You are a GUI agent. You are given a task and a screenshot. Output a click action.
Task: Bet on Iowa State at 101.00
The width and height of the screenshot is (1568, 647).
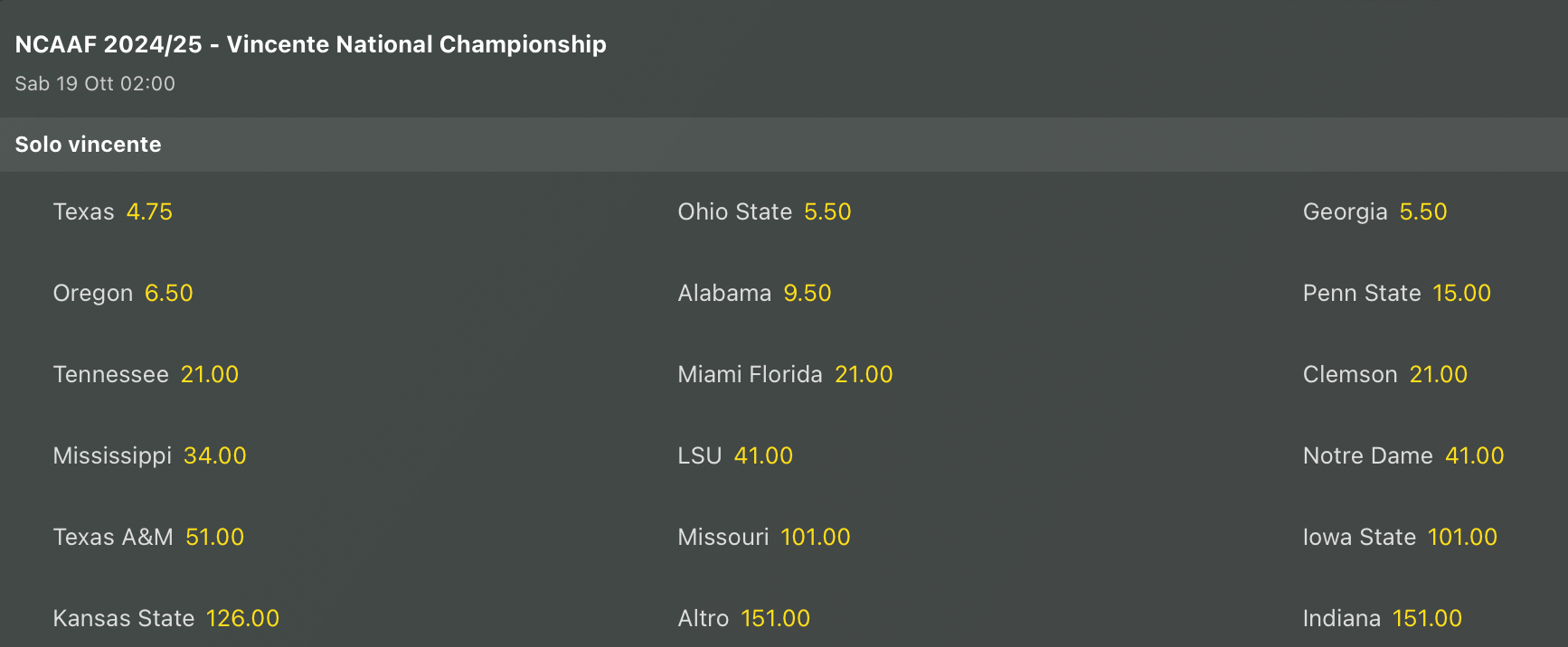tap(1402, 537)
